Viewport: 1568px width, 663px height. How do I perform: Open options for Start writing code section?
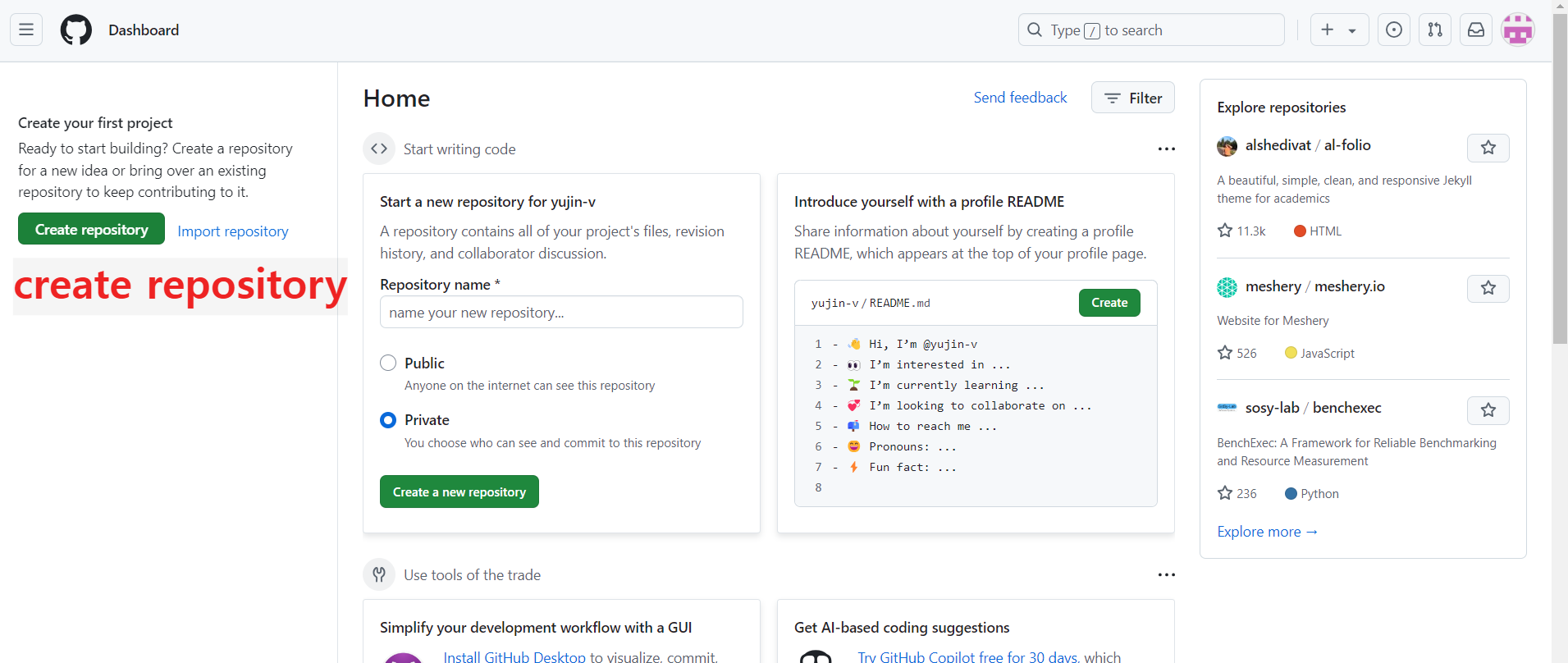point(1166,149)
